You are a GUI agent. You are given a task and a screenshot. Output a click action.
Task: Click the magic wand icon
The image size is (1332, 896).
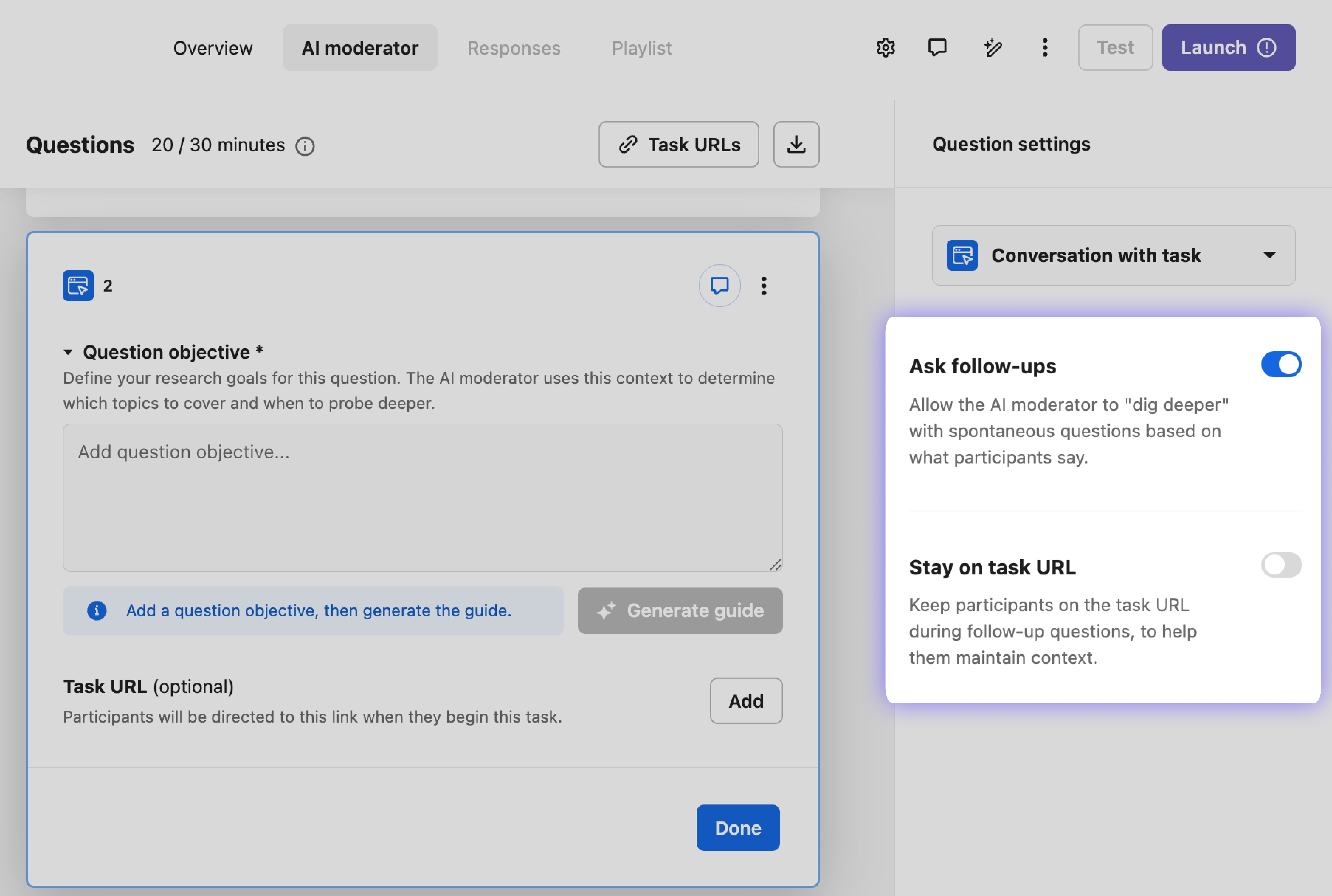coord(993,47)
